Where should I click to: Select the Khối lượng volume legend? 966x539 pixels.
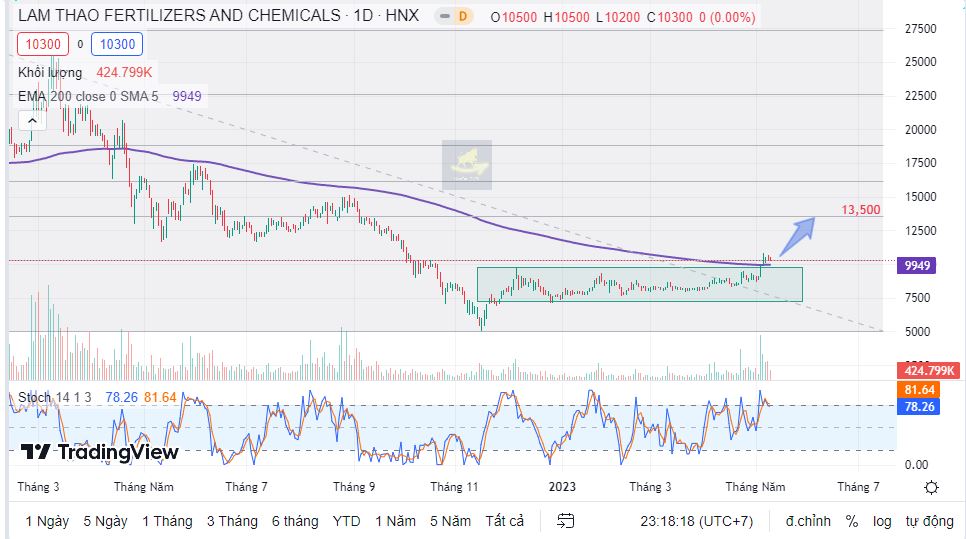click(50, 73)
